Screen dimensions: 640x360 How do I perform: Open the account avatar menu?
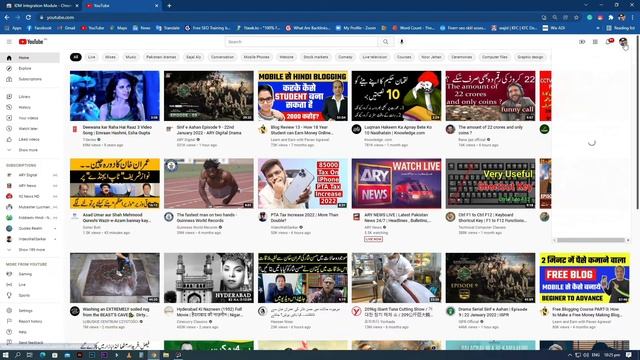[623, 42]
